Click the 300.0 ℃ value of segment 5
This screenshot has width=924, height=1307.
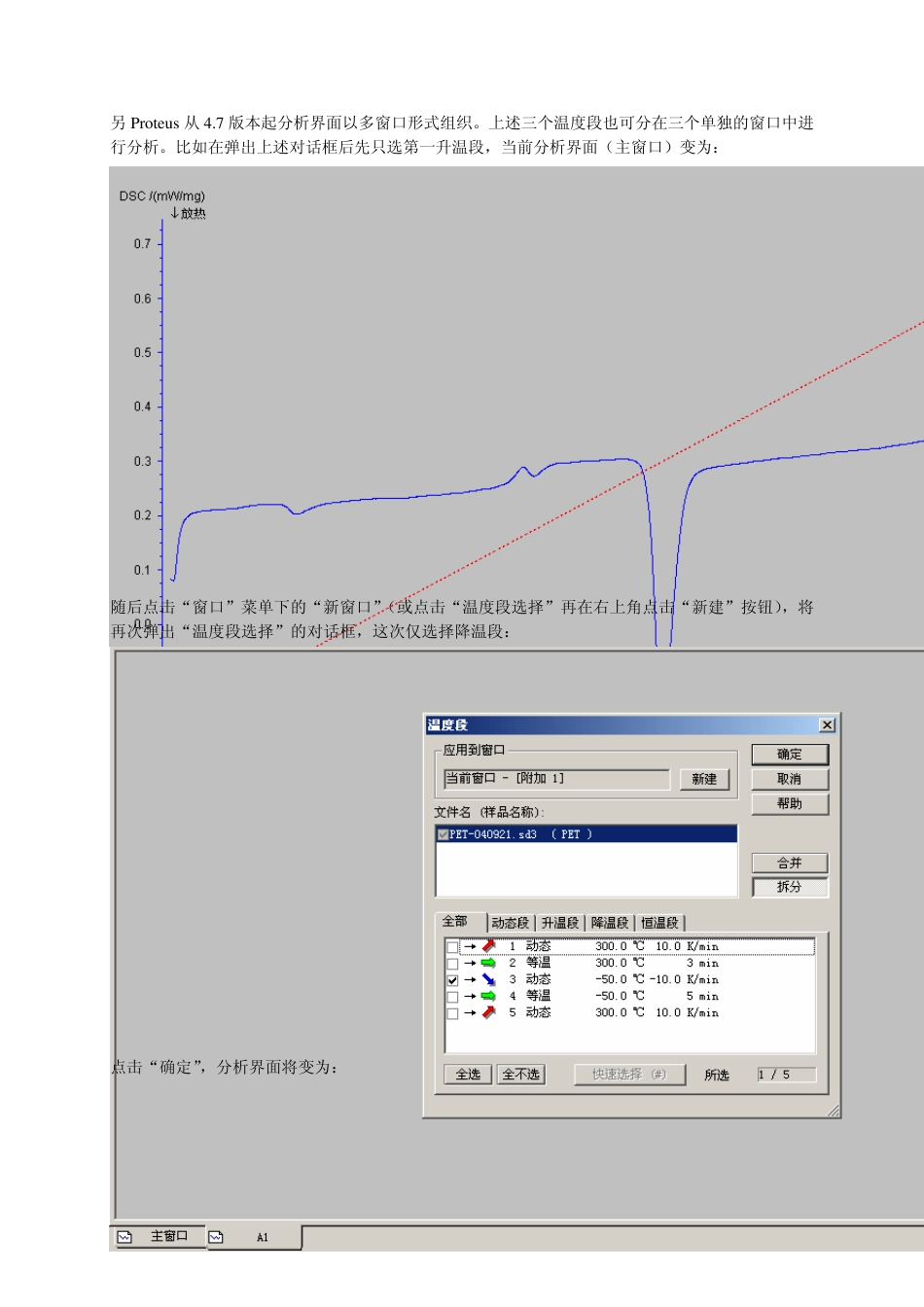[x=620, y=1012]
